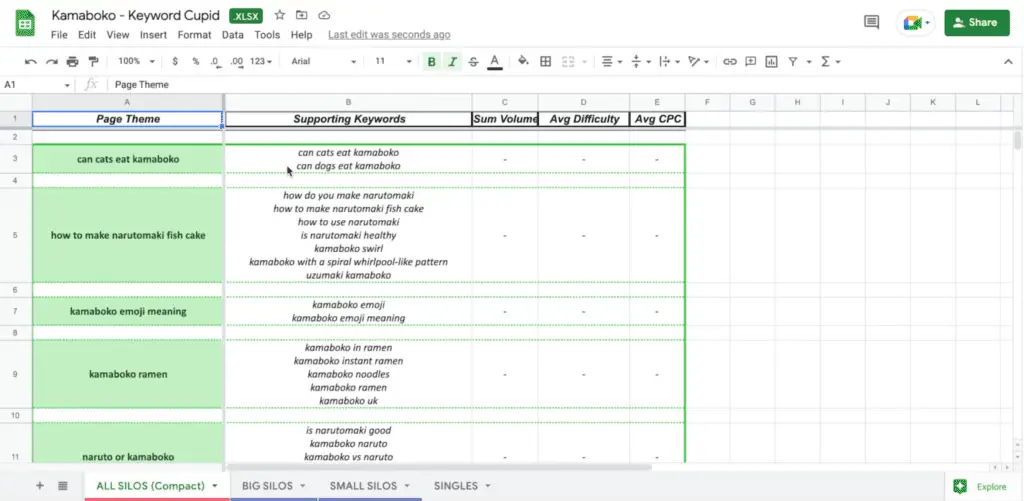Click the Insert link icon
The image size is (1024, 501).
click(x=729, y=61)
